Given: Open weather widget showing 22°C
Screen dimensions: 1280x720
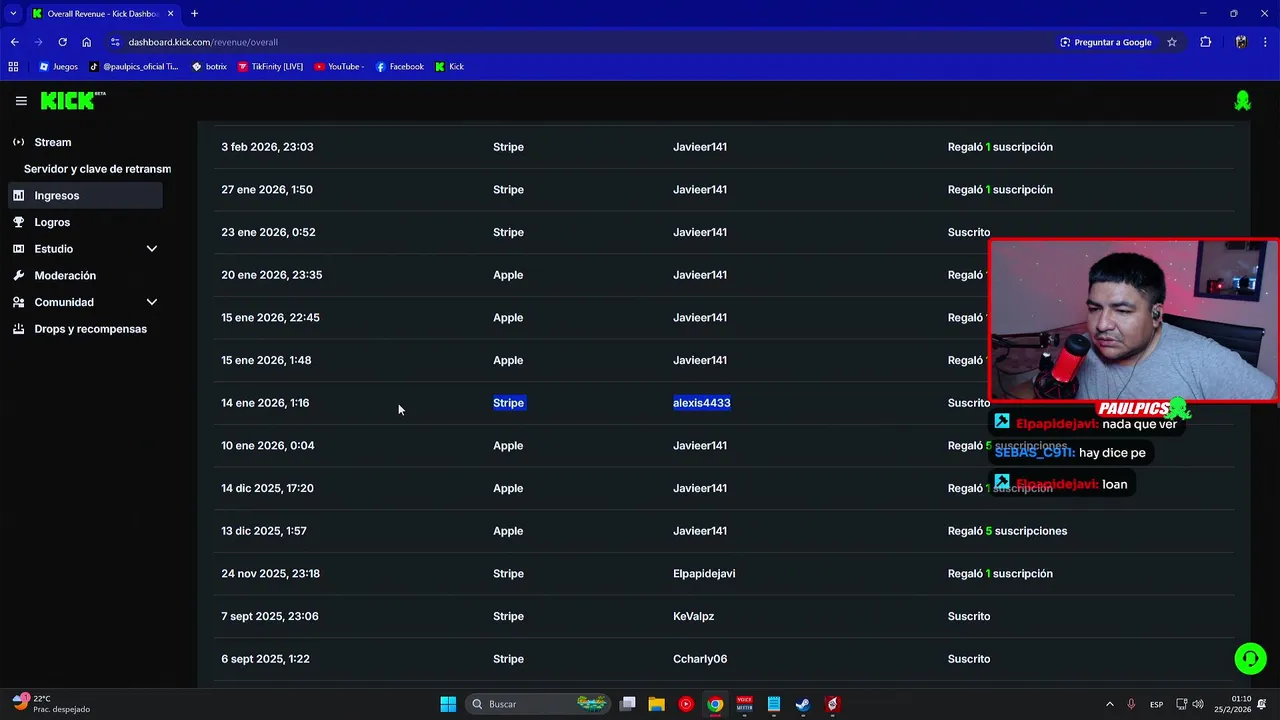Looking at the screenshot, I should (50, 704).
